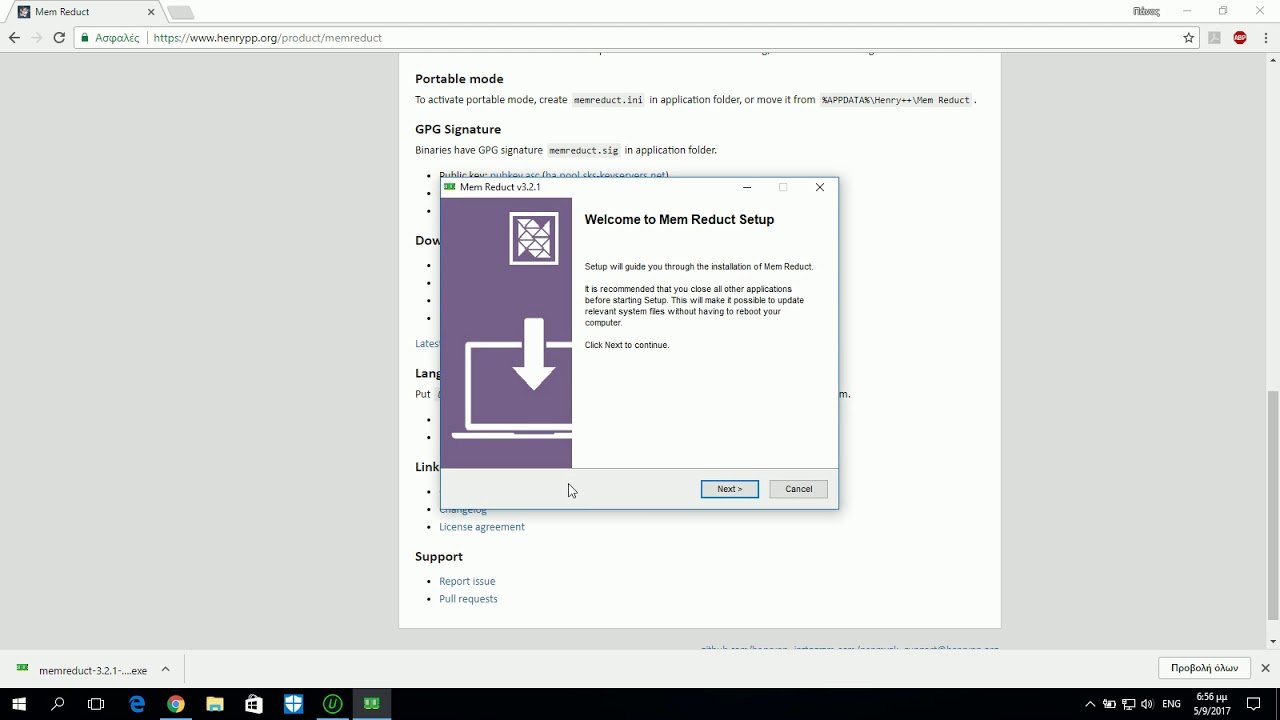Switch to Google Chrome on the taskbar
1280x720 pixels.
[x=176, y=704]
